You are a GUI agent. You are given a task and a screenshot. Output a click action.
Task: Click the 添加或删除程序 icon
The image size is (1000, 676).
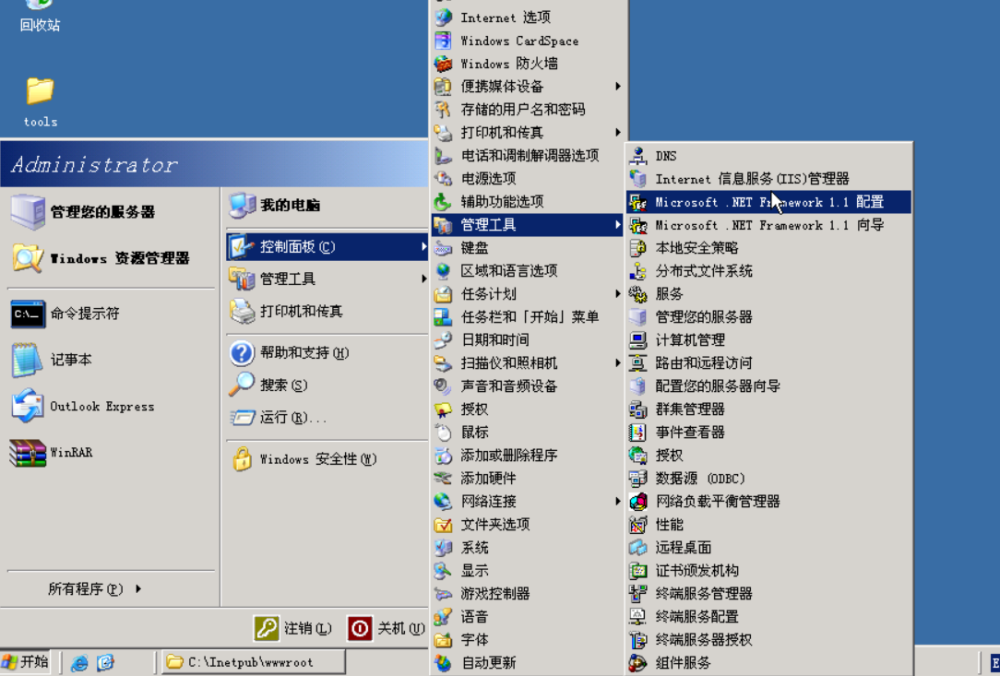point(443,455)
